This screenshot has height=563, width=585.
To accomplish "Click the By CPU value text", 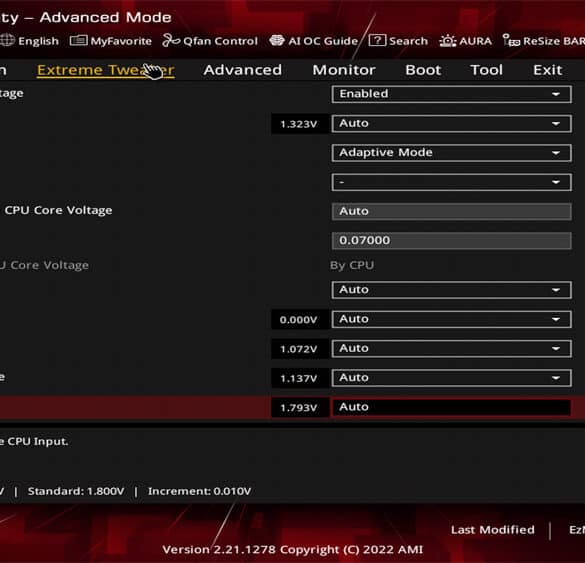I will pos(352,266).
